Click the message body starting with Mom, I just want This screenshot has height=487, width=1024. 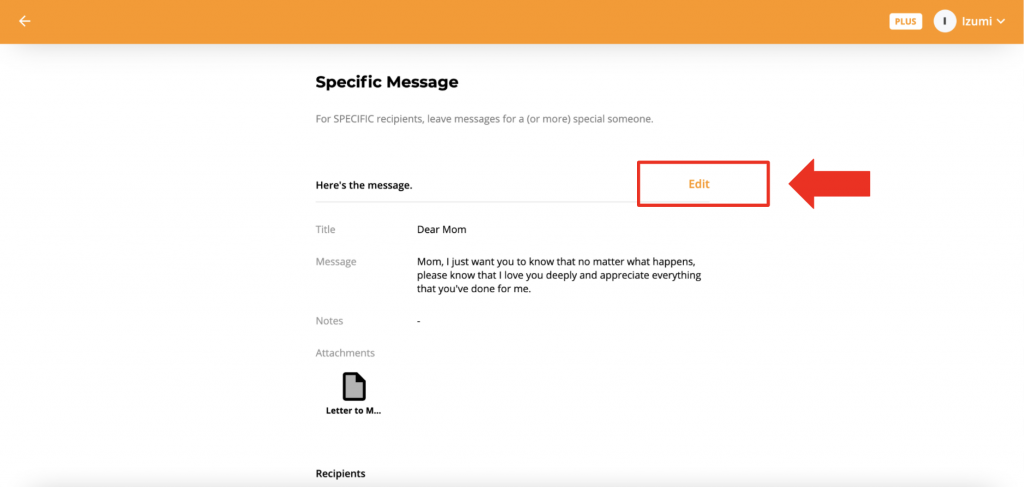coord(559,275)
